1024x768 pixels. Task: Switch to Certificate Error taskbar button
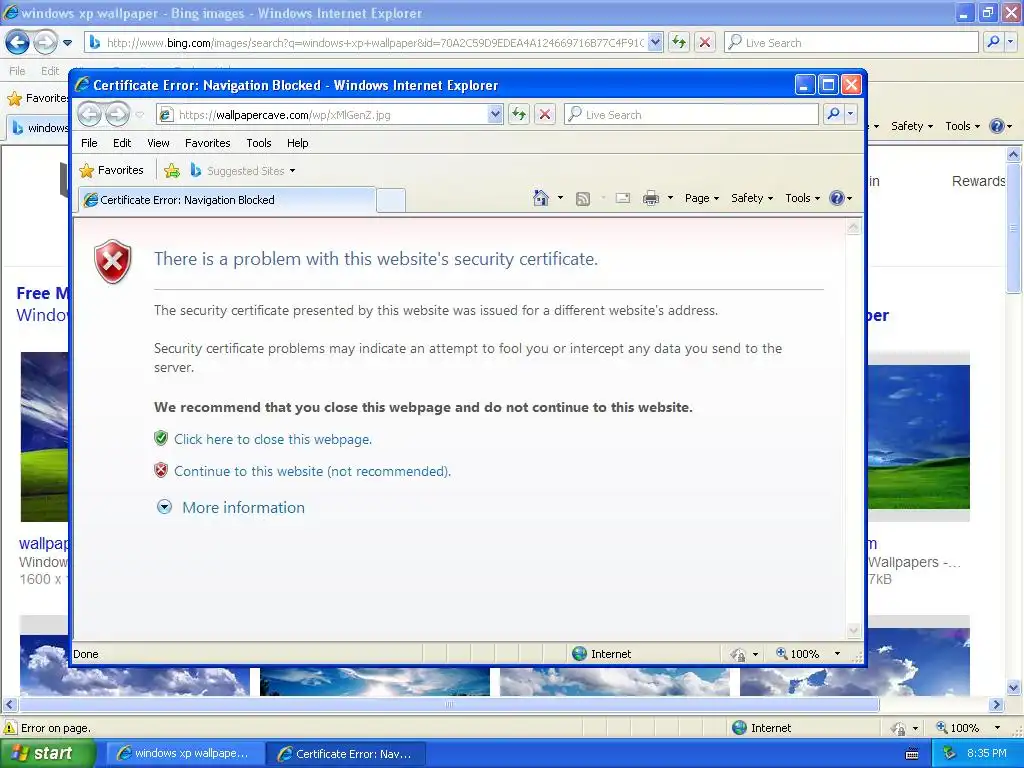tap(346, 753)
